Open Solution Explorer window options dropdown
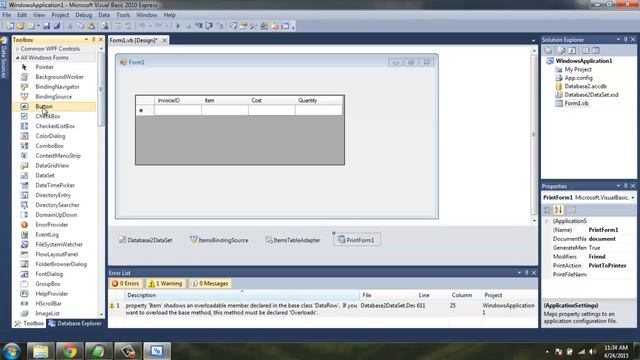This screenshot has height=360, width=640. click(618, 40)
